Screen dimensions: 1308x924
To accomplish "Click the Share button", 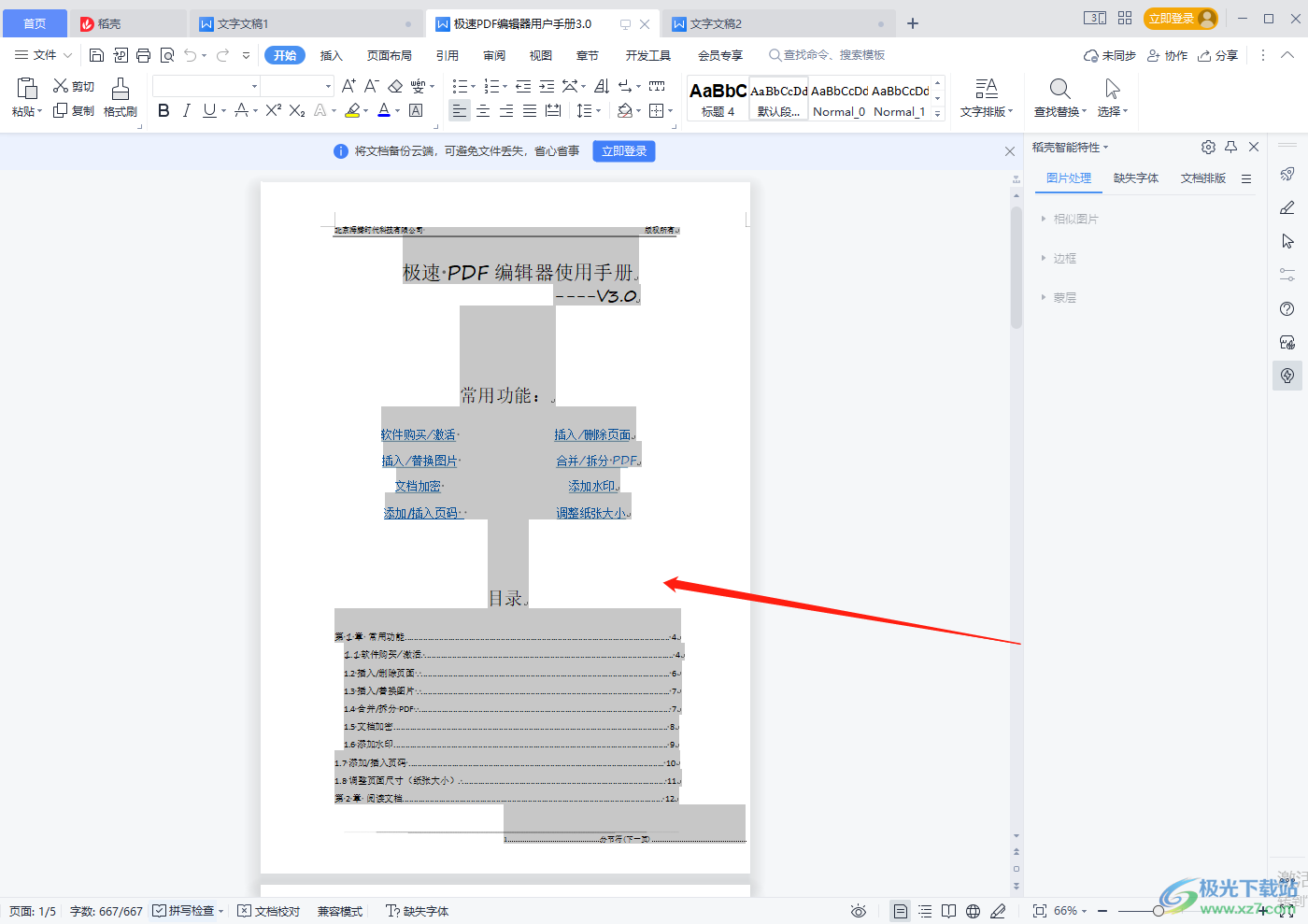I will (x=1218, y=55).
